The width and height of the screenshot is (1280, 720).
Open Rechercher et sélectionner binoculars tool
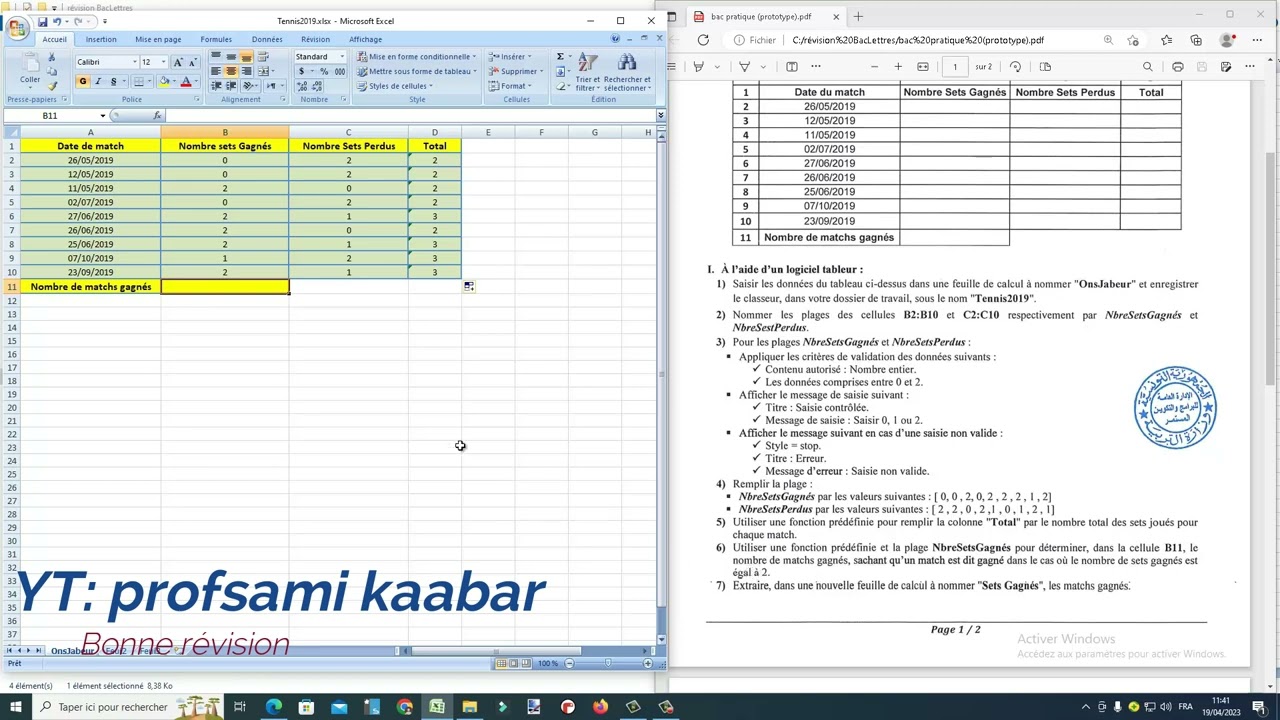coord(627,72)
